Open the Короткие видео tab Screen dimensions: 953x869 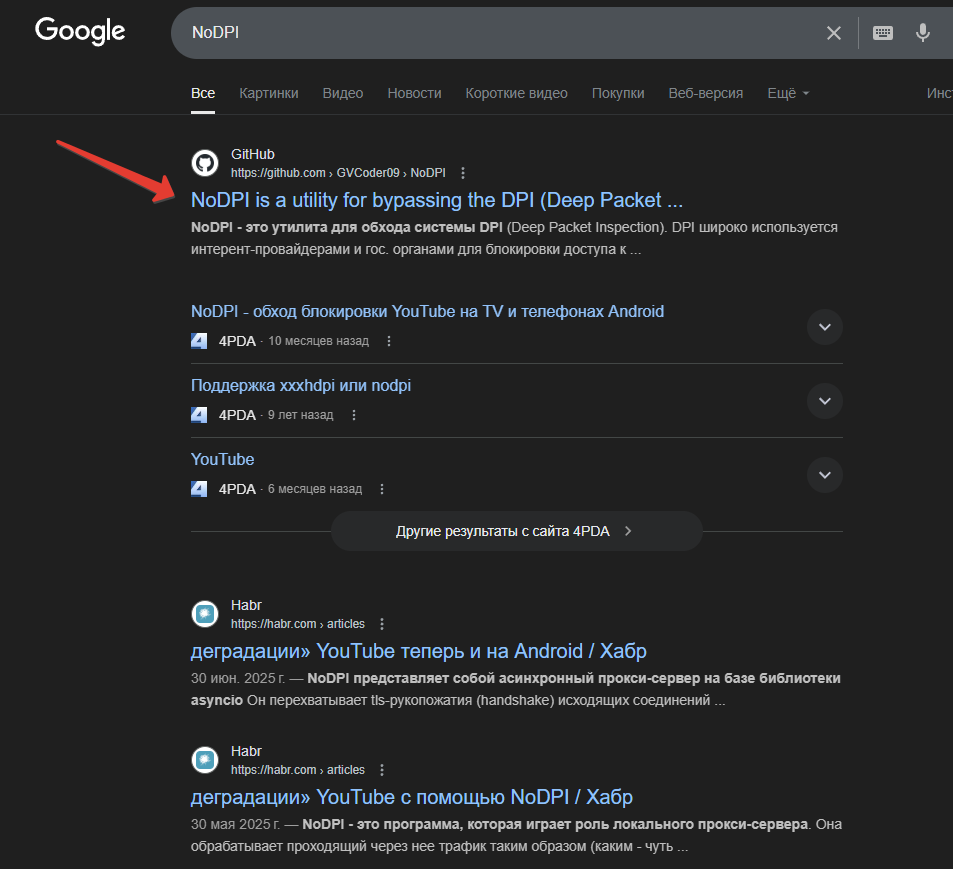pos(517,93)
